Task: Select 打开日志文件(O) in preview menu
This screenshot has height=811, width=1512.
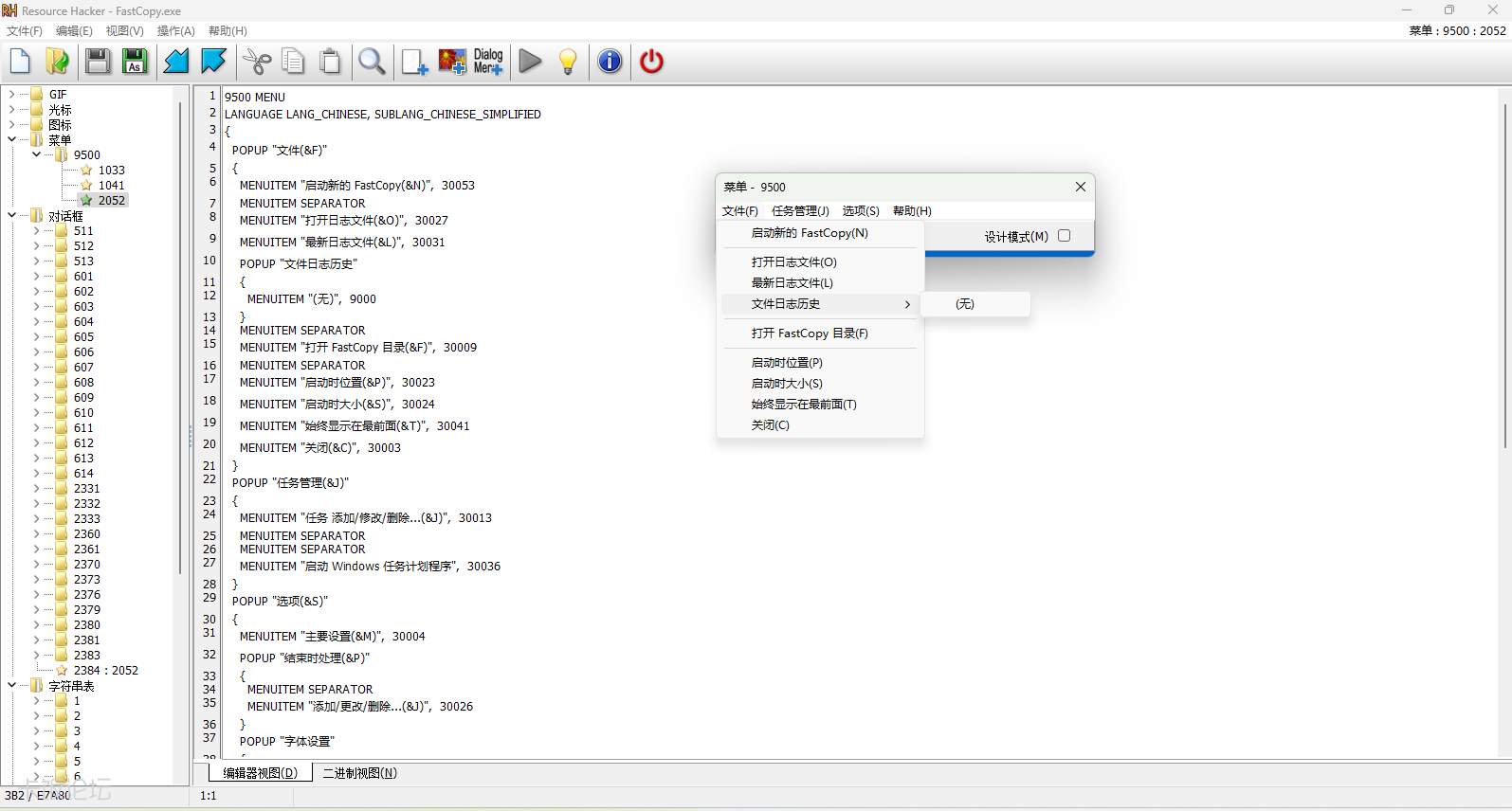Action: pyautogui.click(x=793, y=262)
